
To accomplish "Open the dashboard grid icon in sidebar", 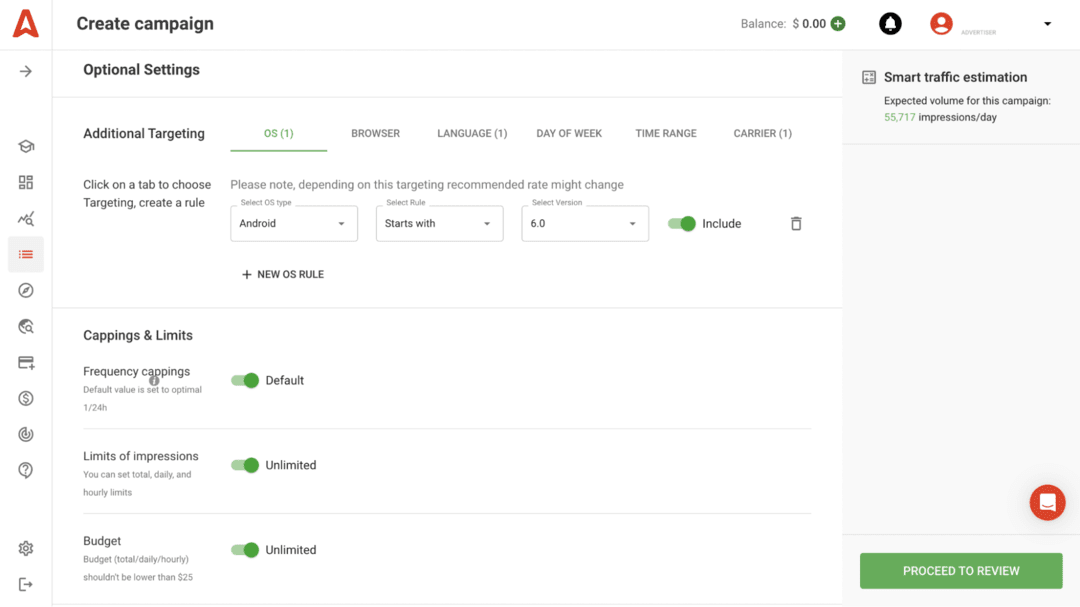I will pos(26,182).
